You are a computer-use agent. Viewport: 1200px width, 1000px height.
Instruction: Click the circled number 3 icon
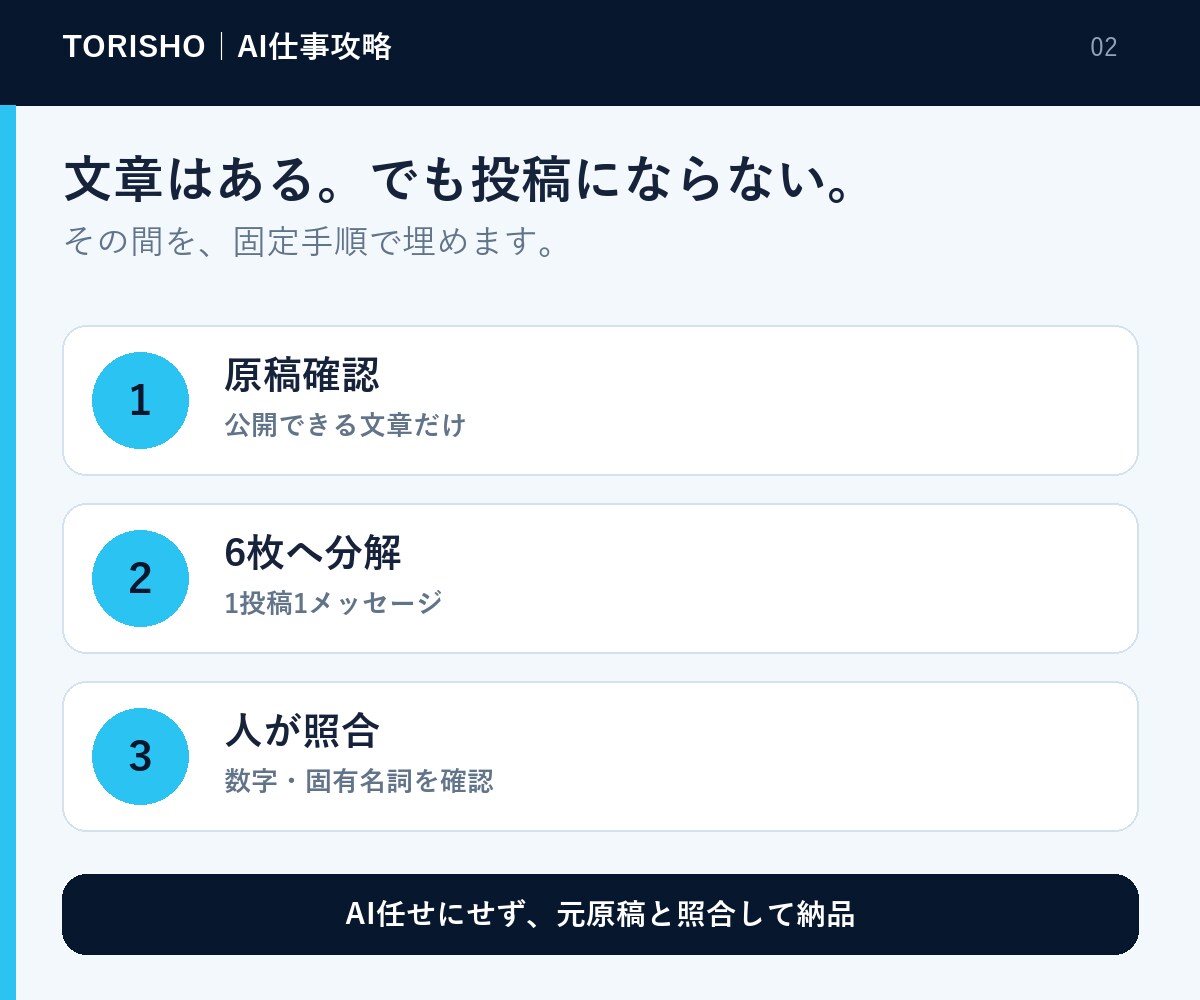[140, 756]
